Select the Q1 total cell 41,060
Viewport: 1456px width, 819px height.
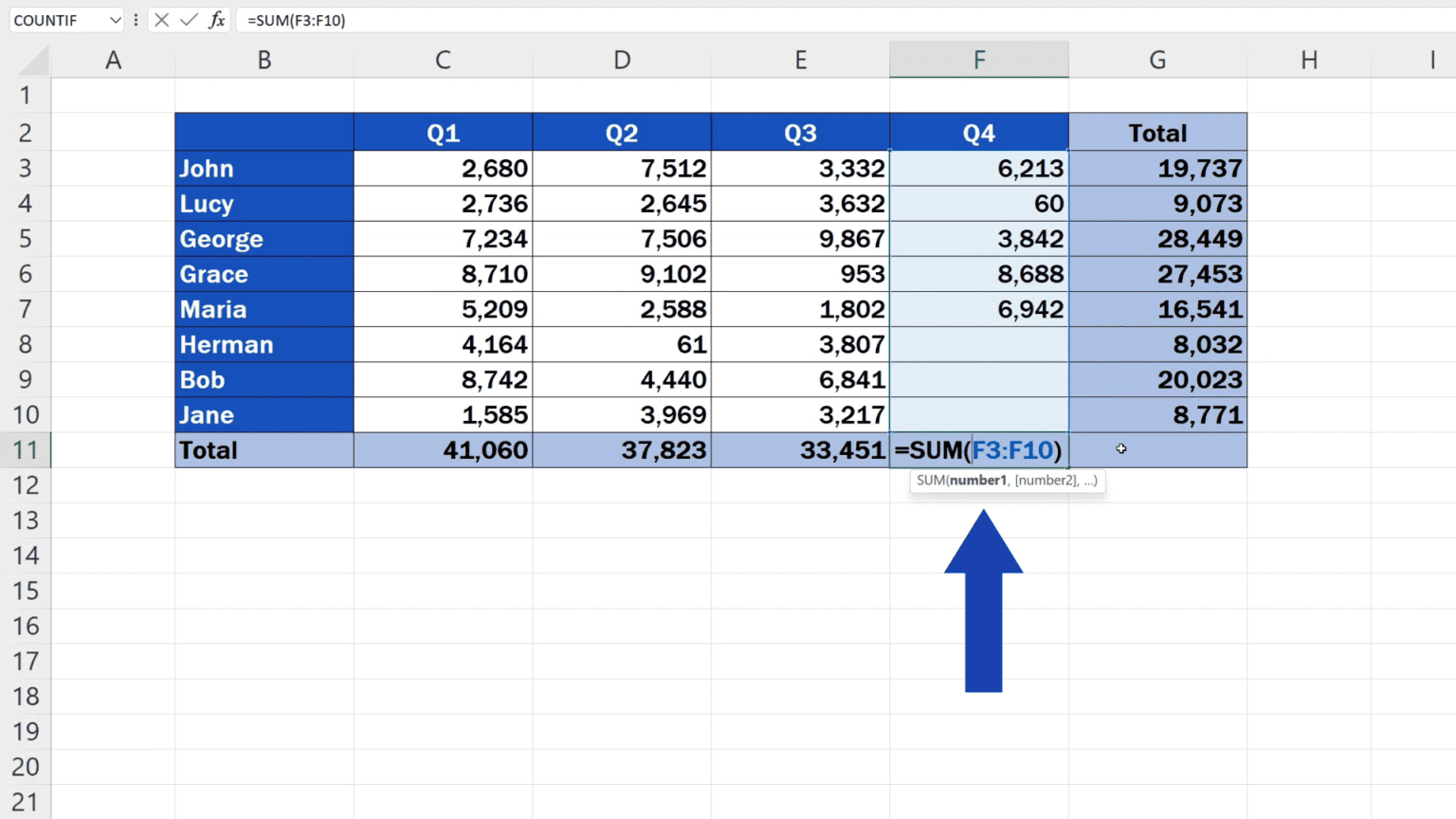[x=443, y=450]
